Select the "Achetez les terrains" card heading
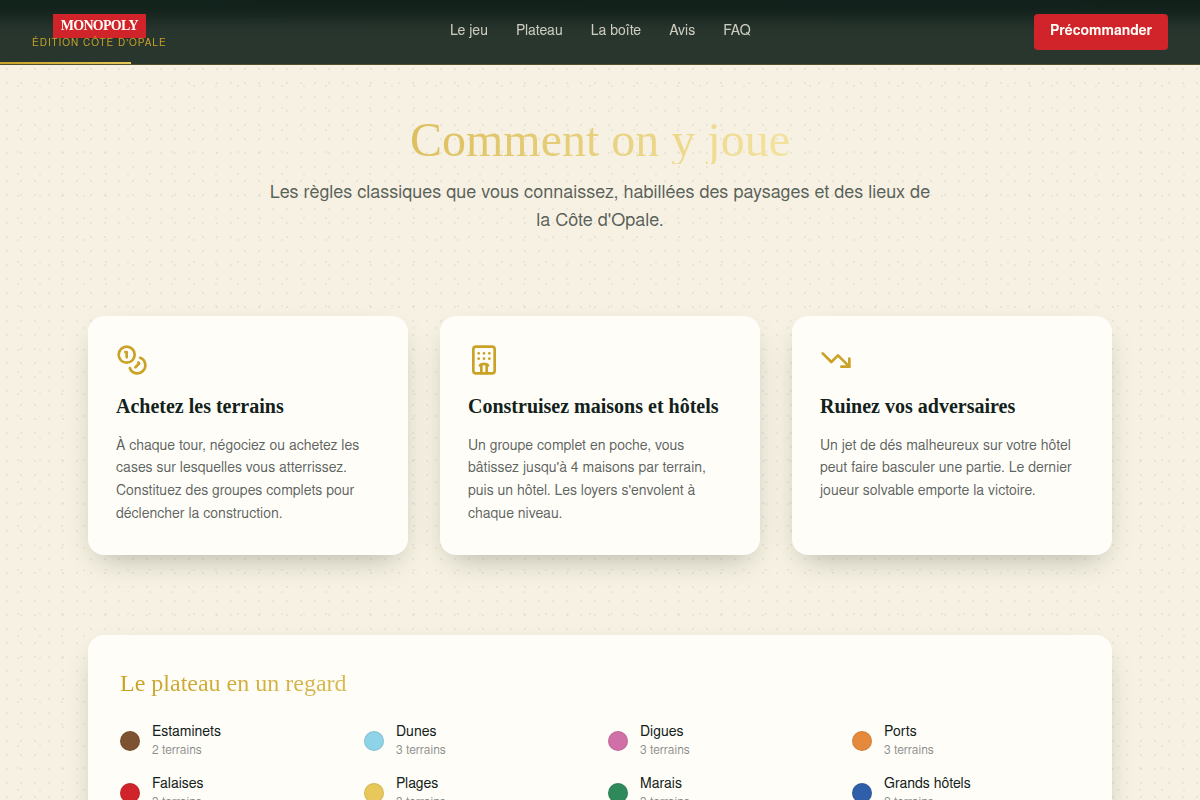 200,406
